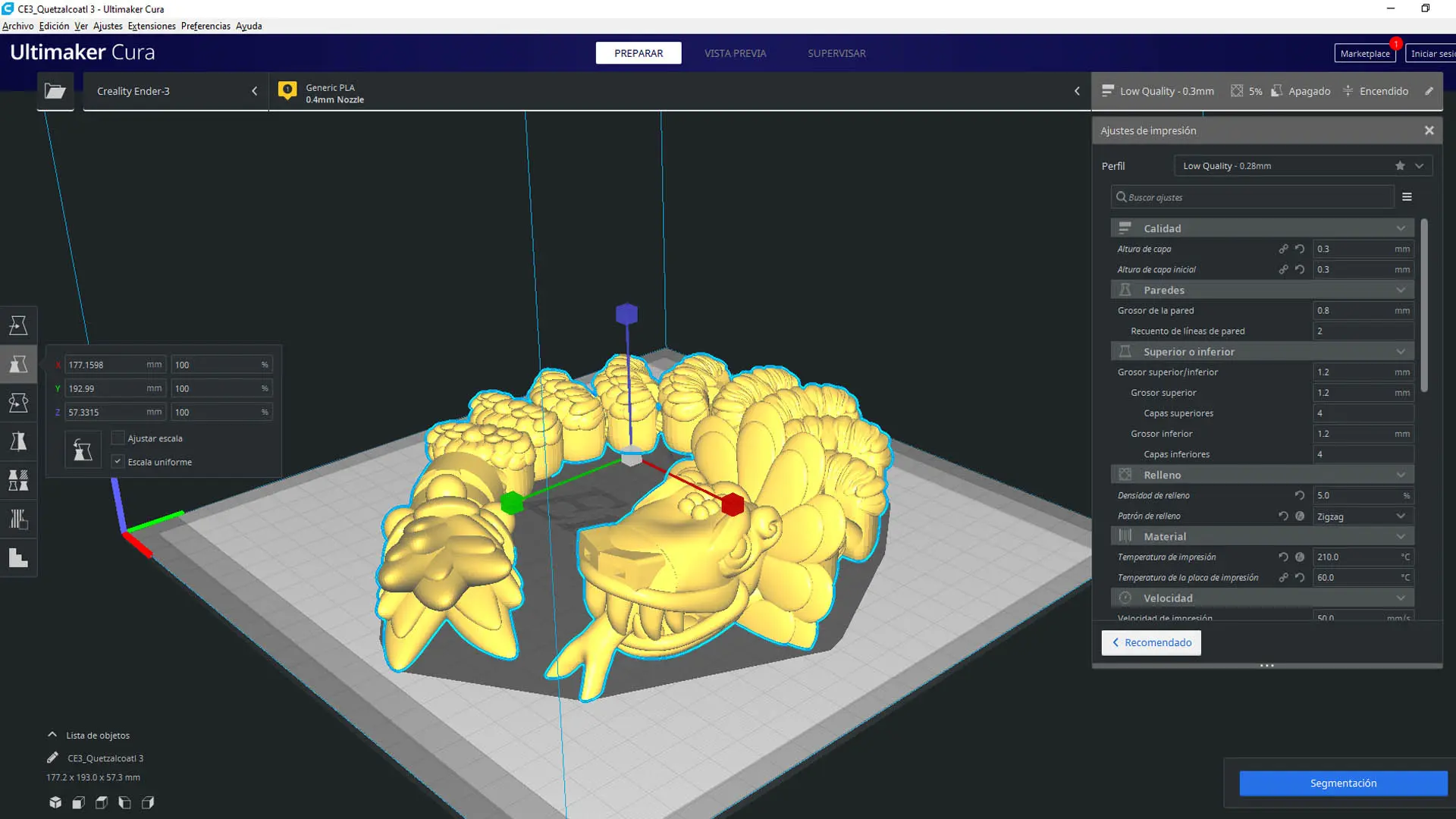1456x819 pixels.
Task: Open Generic PLA material selector
Action: click(x=679, y=91)
